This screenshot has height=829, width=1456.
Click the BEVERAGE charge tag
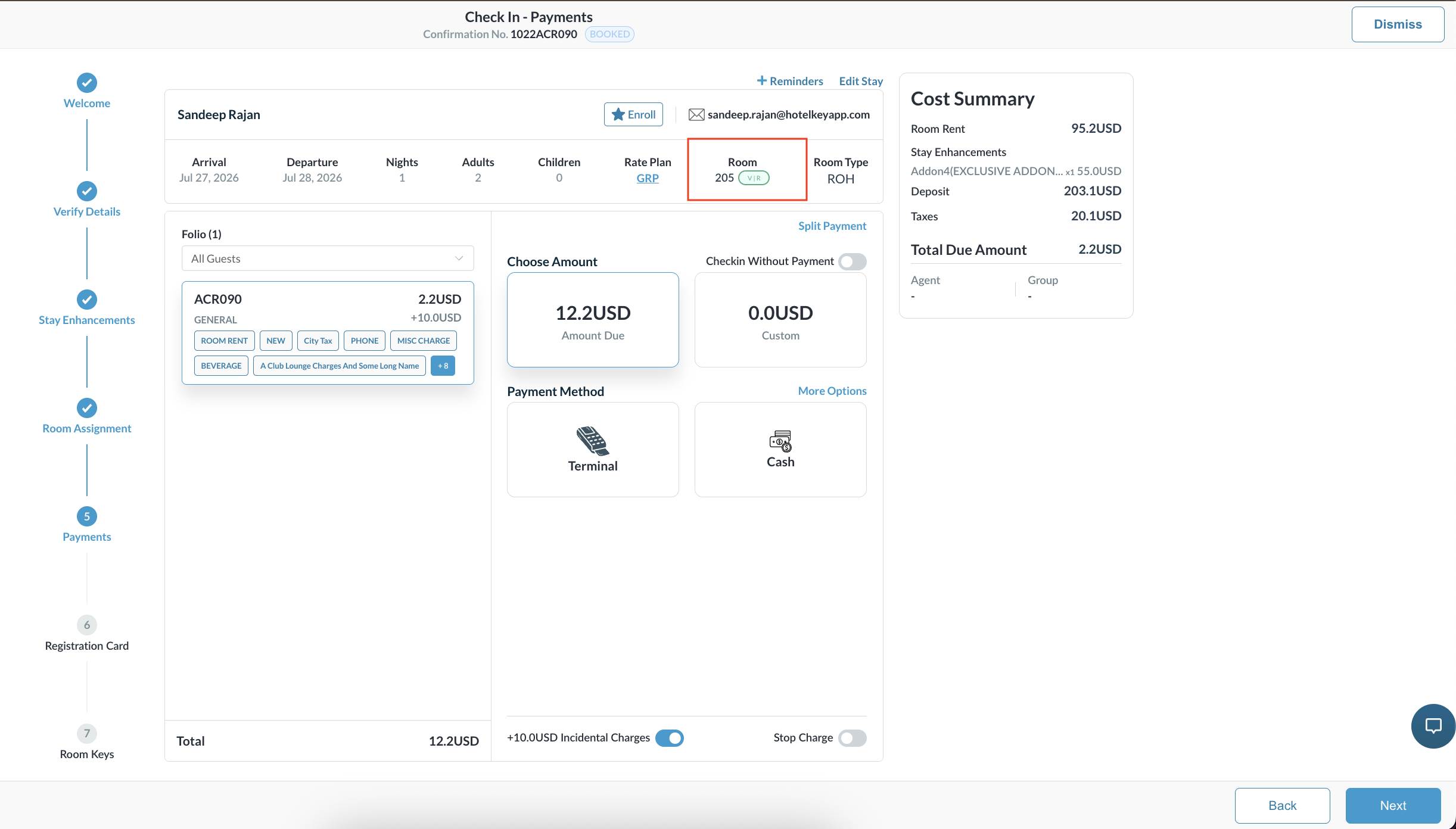[221, 366]
